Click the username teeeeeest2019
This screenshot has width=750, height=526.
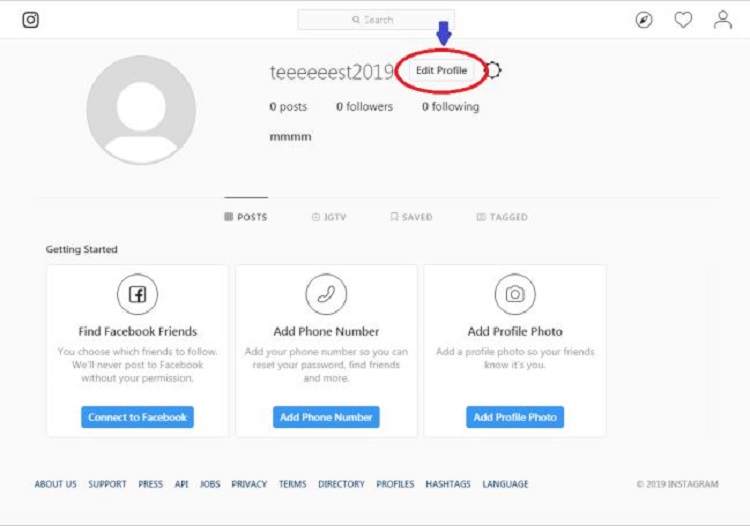pyautogui.click(x=331, y=72)
